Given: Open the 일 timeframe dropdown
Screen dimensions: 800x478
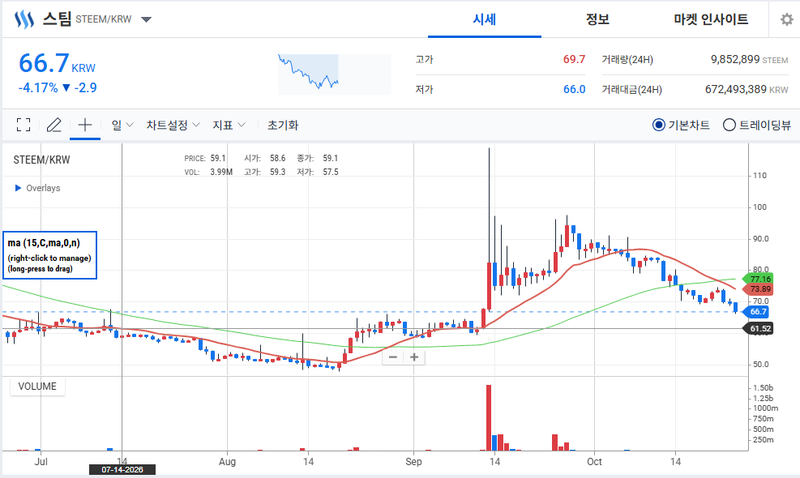Looking at the screenshot, I should tap(122, 125).
